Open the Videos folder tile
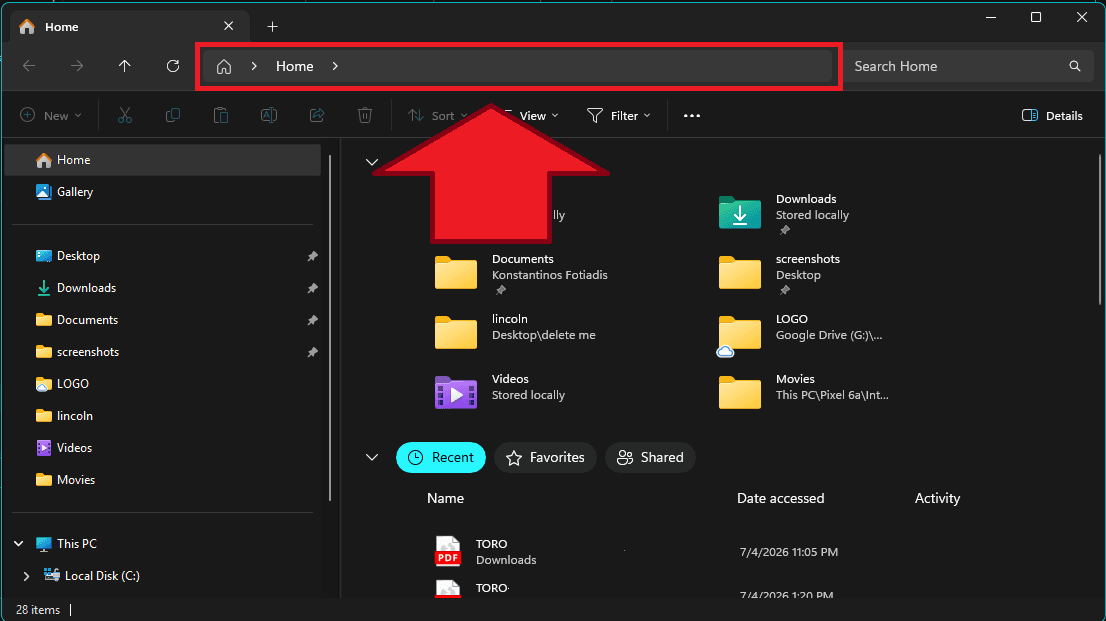The width and height of the screenshot is (1106, 621). point(500,390)
